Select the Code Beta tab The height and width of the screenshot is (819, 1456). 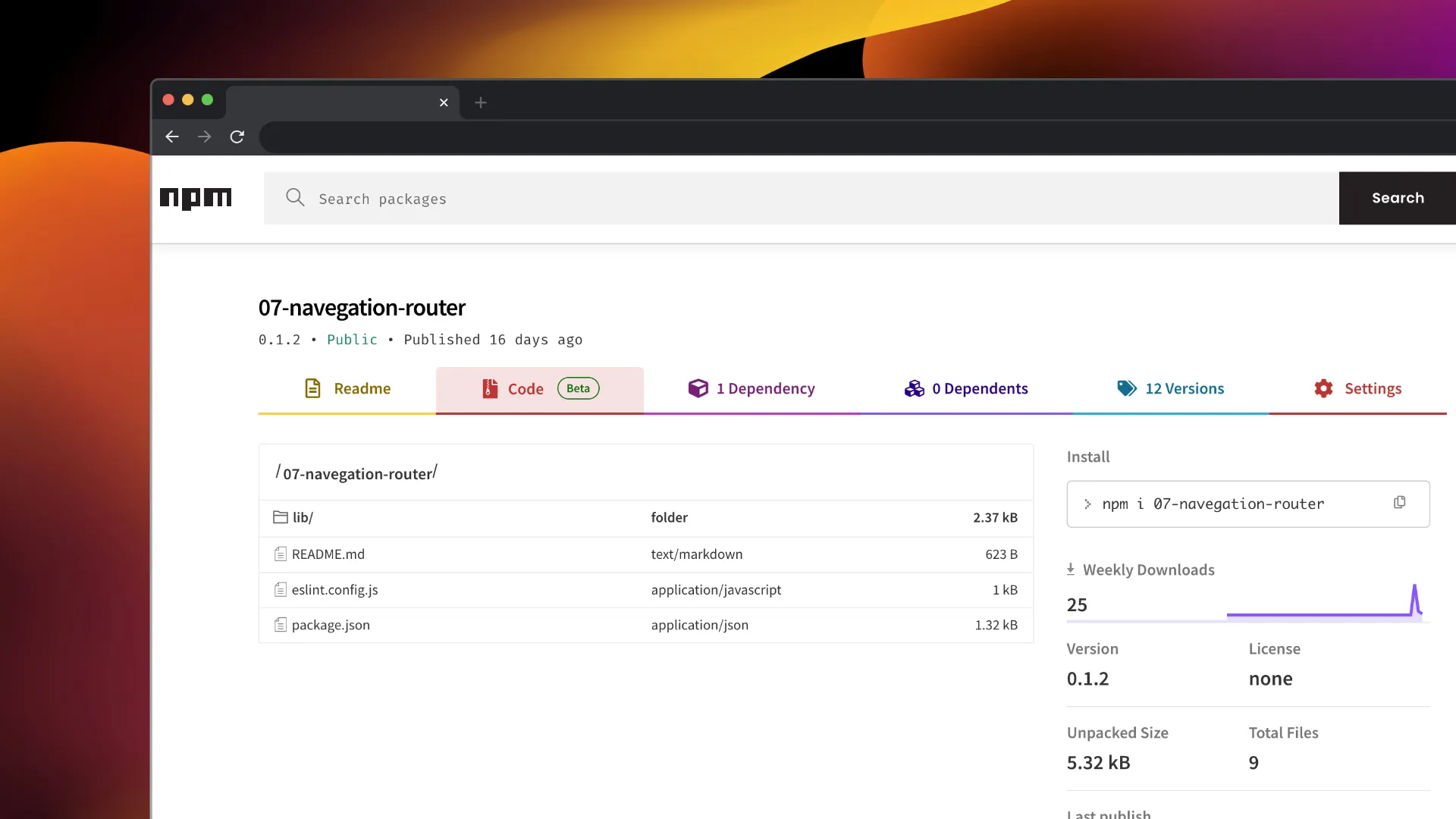(539, 389)
